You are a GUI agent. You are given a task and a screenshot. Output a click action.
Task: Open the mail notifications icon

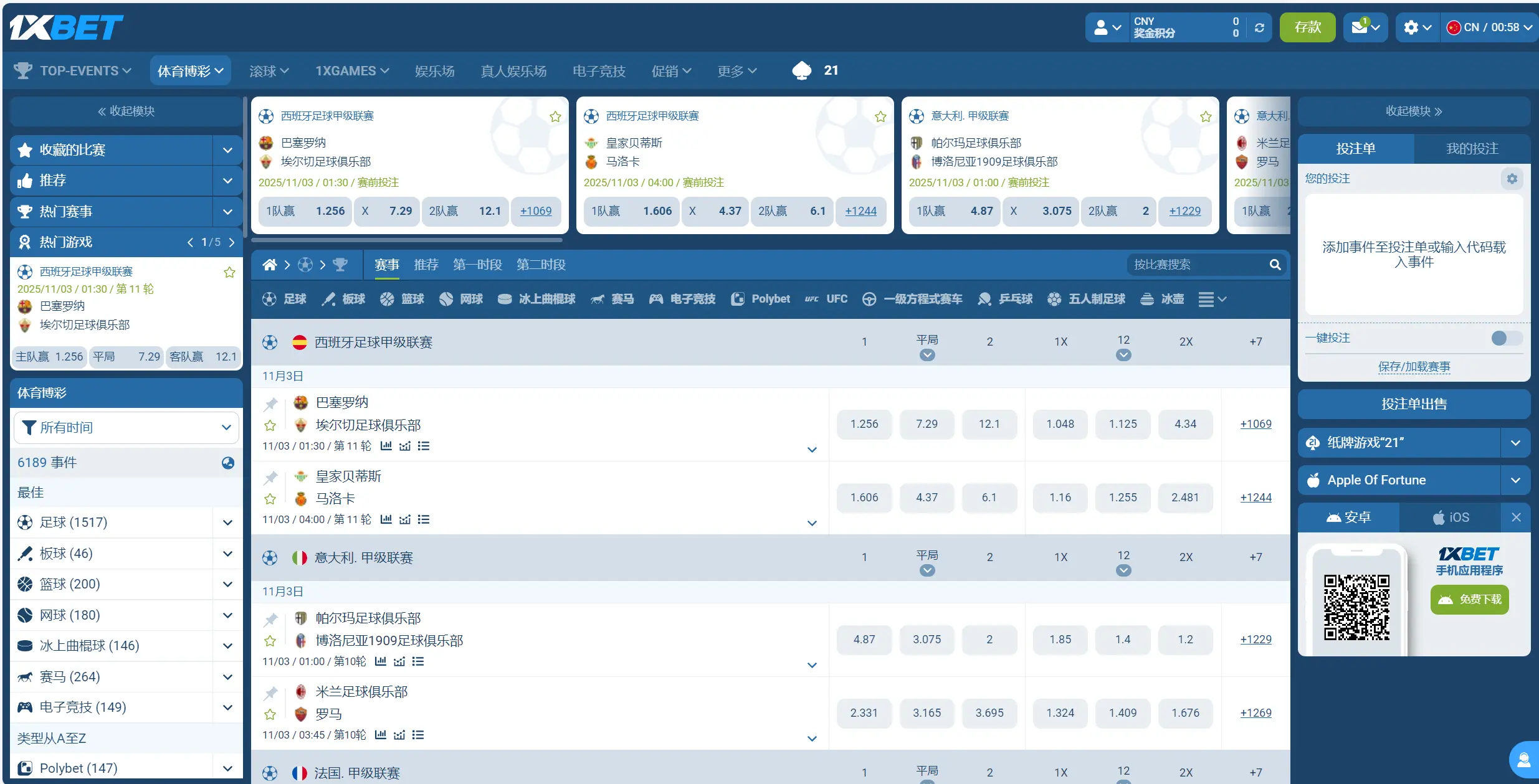coord(1360,27)
